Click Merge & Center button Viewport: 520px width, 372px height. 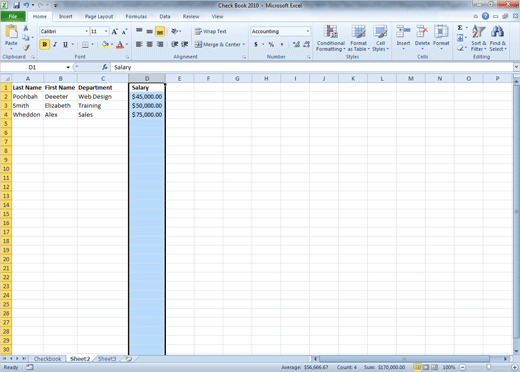(x=217, y=44)
